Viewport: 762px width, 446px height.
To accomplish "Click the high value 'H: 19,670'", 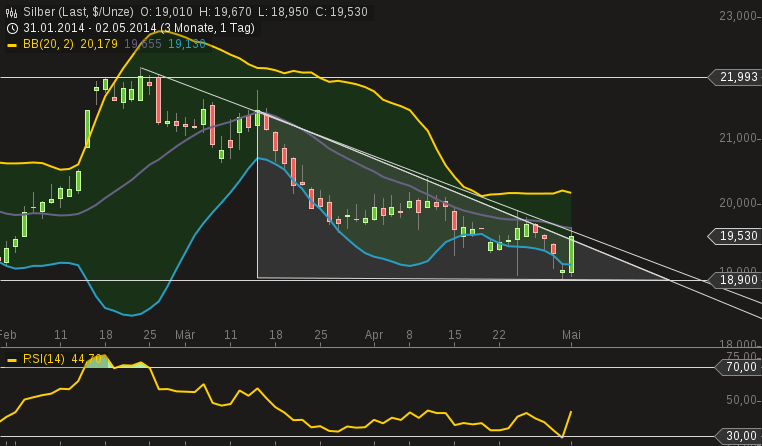I will [224, 12].
